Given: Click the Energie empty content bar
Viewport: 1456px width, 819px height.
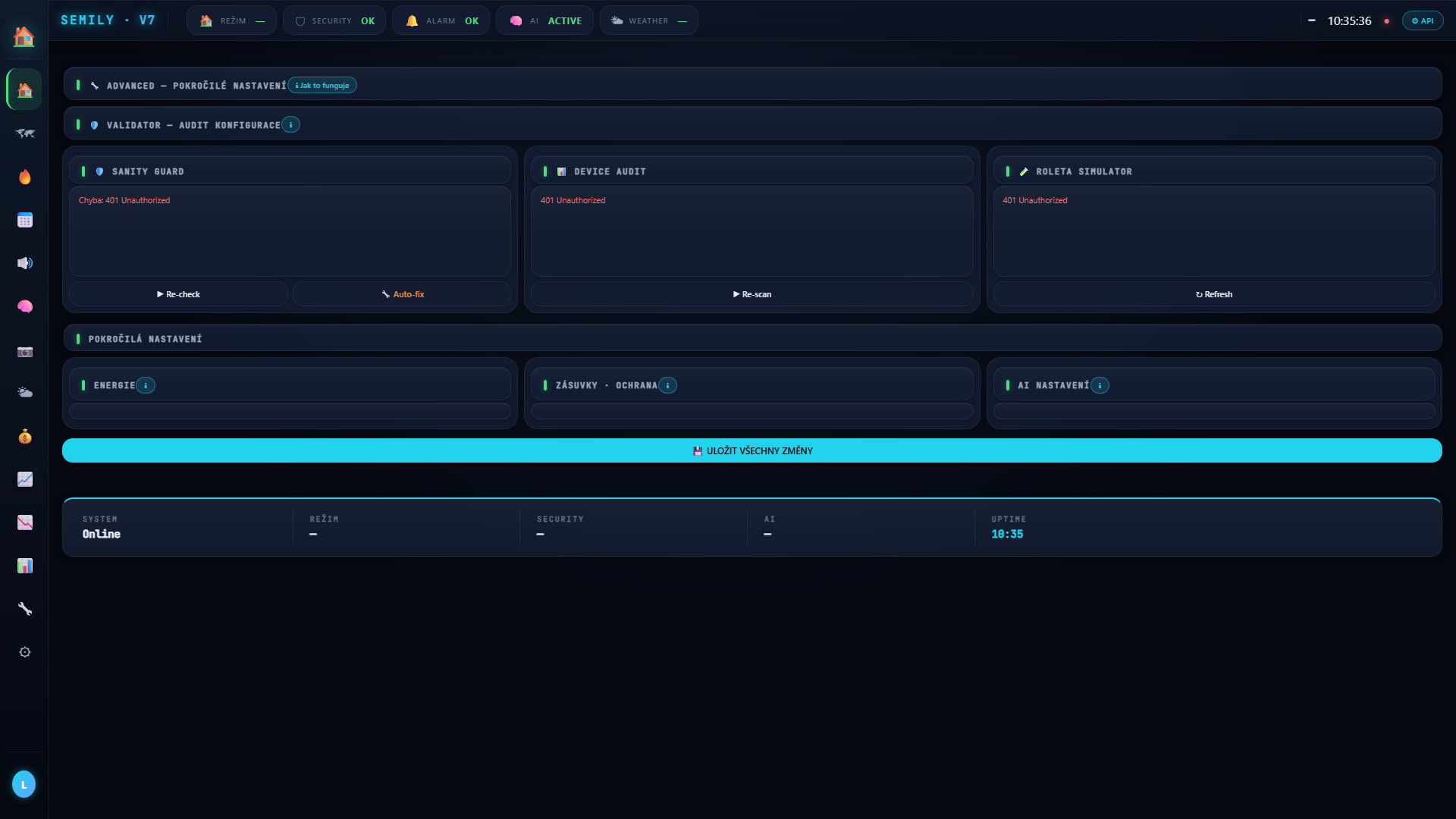Looking at the screenshot, I should coord(290,411).
